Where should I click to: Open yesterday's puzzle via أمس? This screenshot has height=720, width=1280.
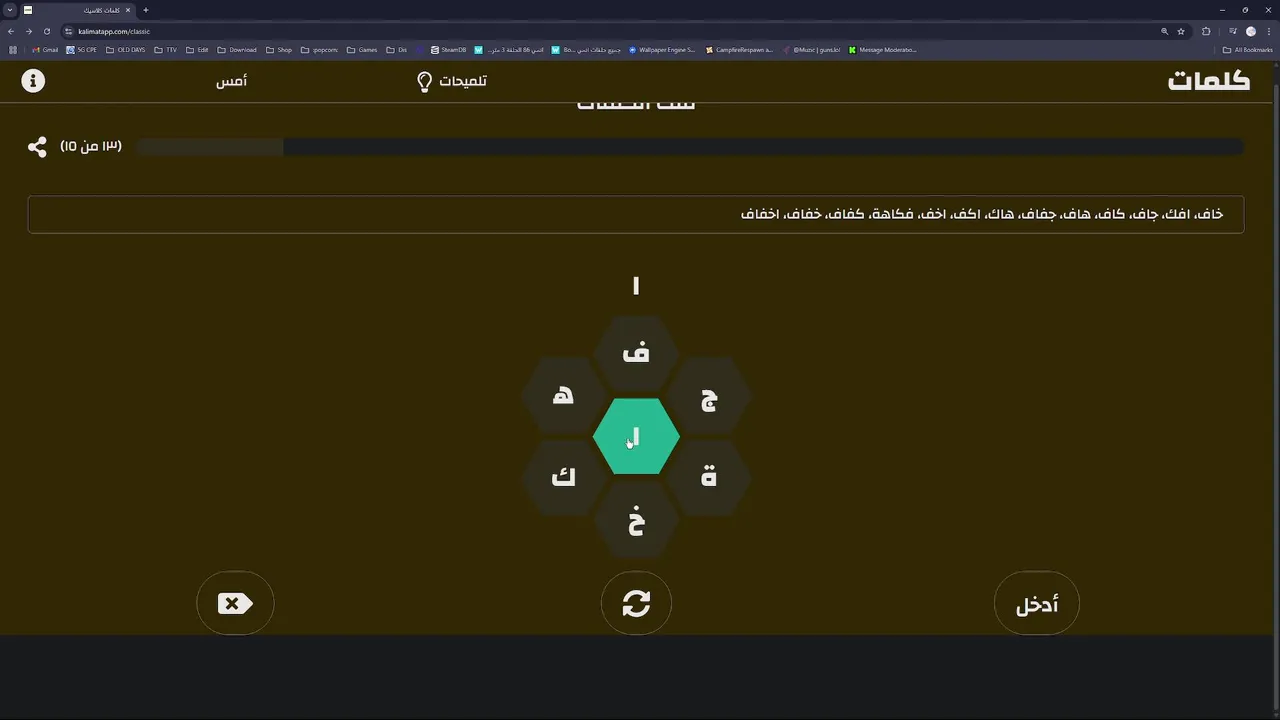tap(231, 81)
